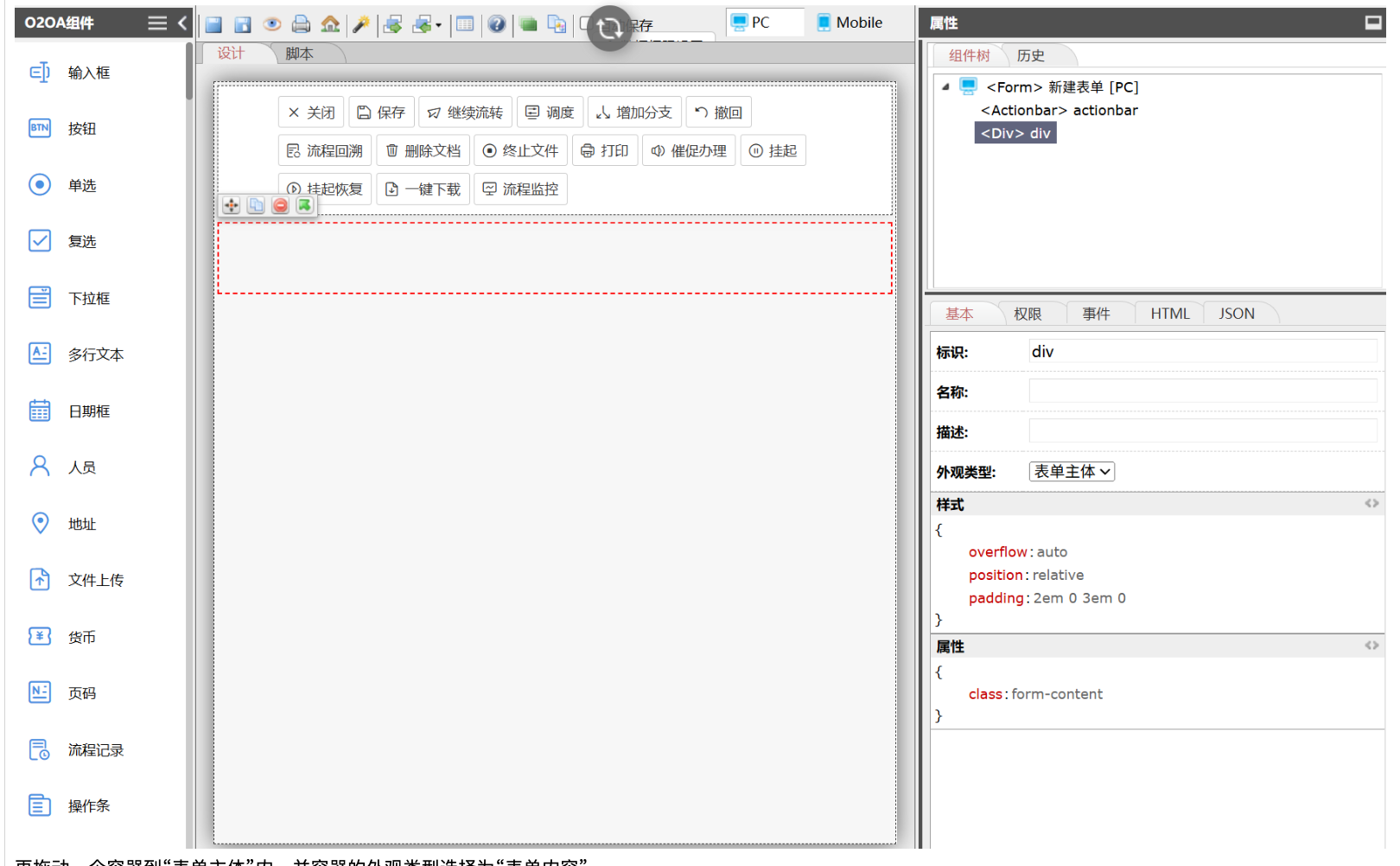Click the copy icon on div floating toolbar
The width and height of the screenshot is (1400, 866).
click(x=256, y=206)
